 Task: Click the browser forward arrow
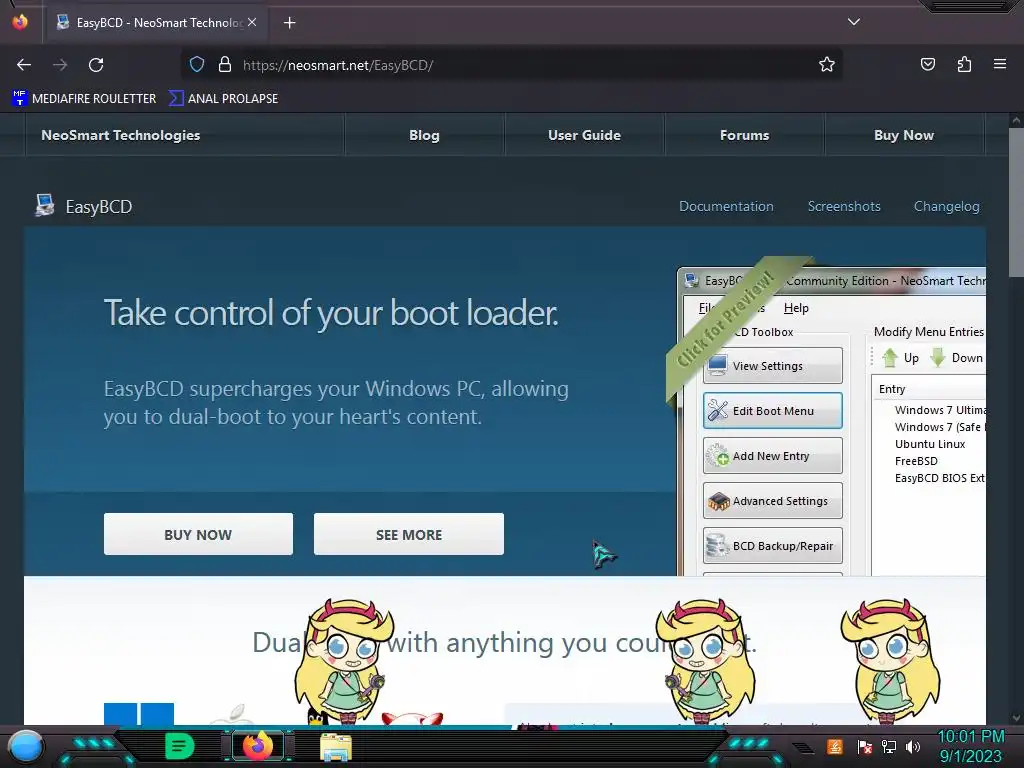(60, 65)
